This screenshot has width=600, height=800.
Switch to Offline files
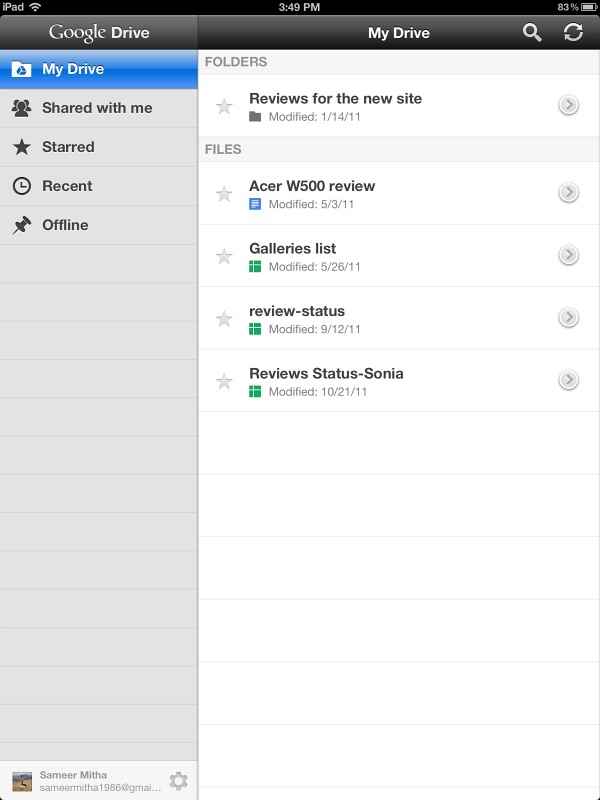[98, 225]
